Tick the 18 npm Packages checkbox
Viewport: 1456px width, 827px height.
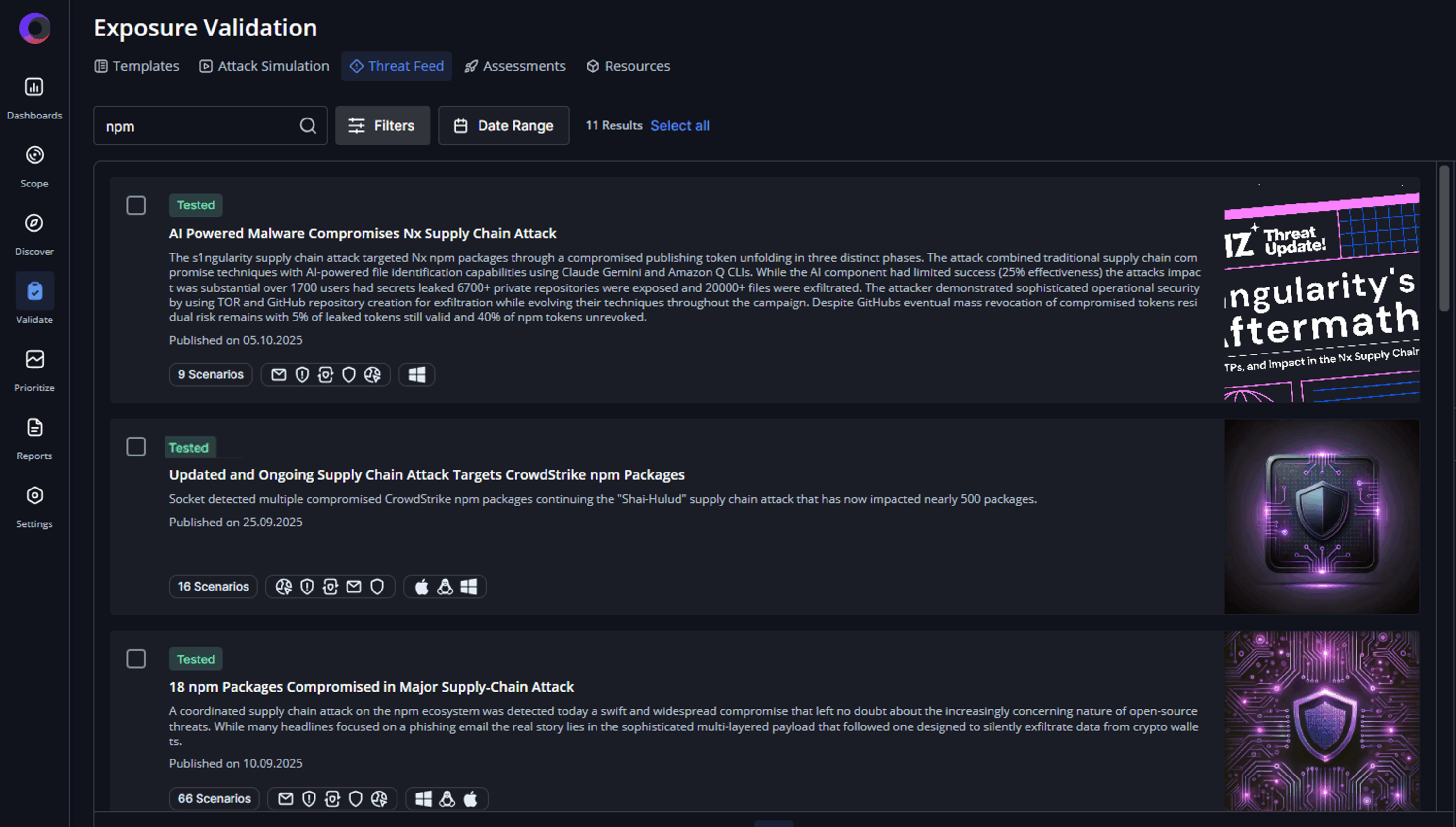pos(136,659)
